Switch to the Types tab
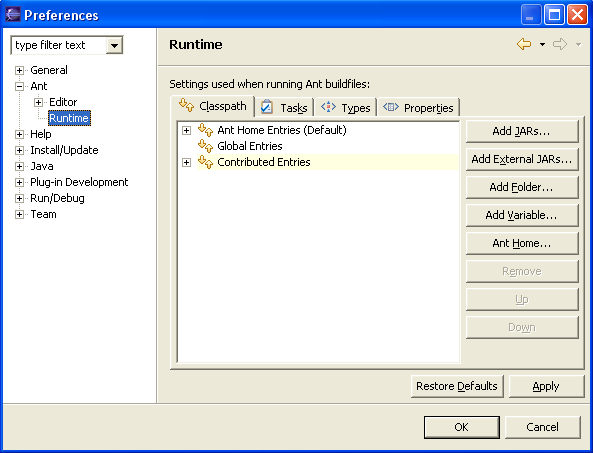The height and width of the screenshot is (453, 593). click(346, 108)
